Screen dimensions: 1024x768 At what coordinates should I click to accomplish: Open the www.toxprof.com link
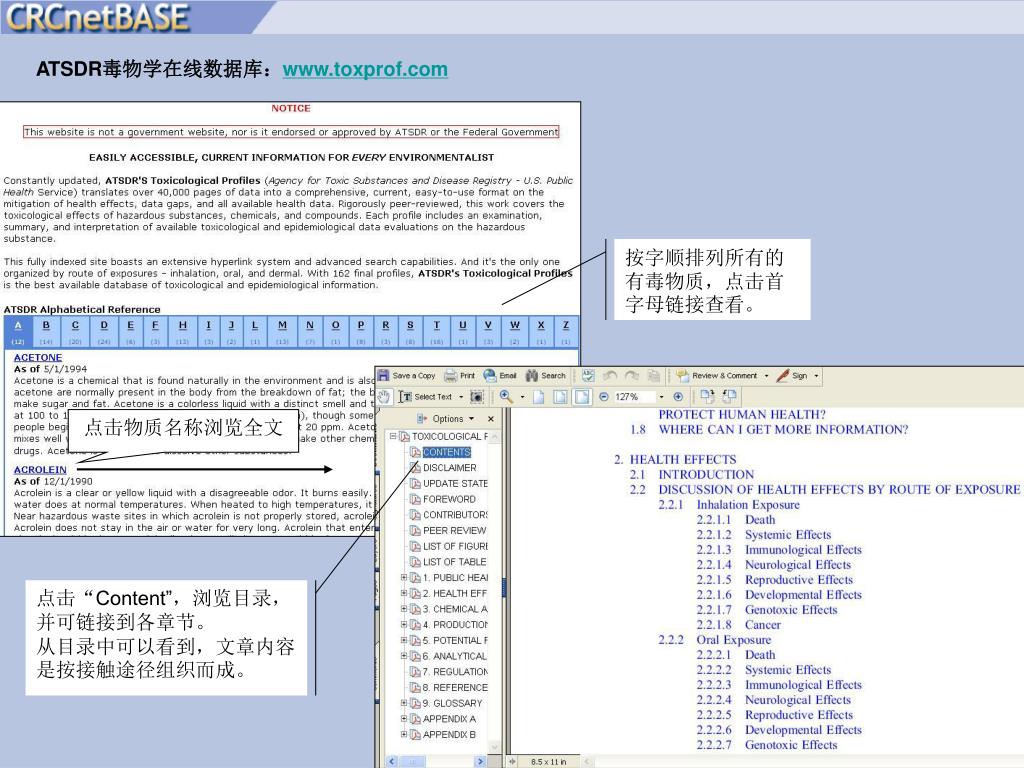point(365,69)
